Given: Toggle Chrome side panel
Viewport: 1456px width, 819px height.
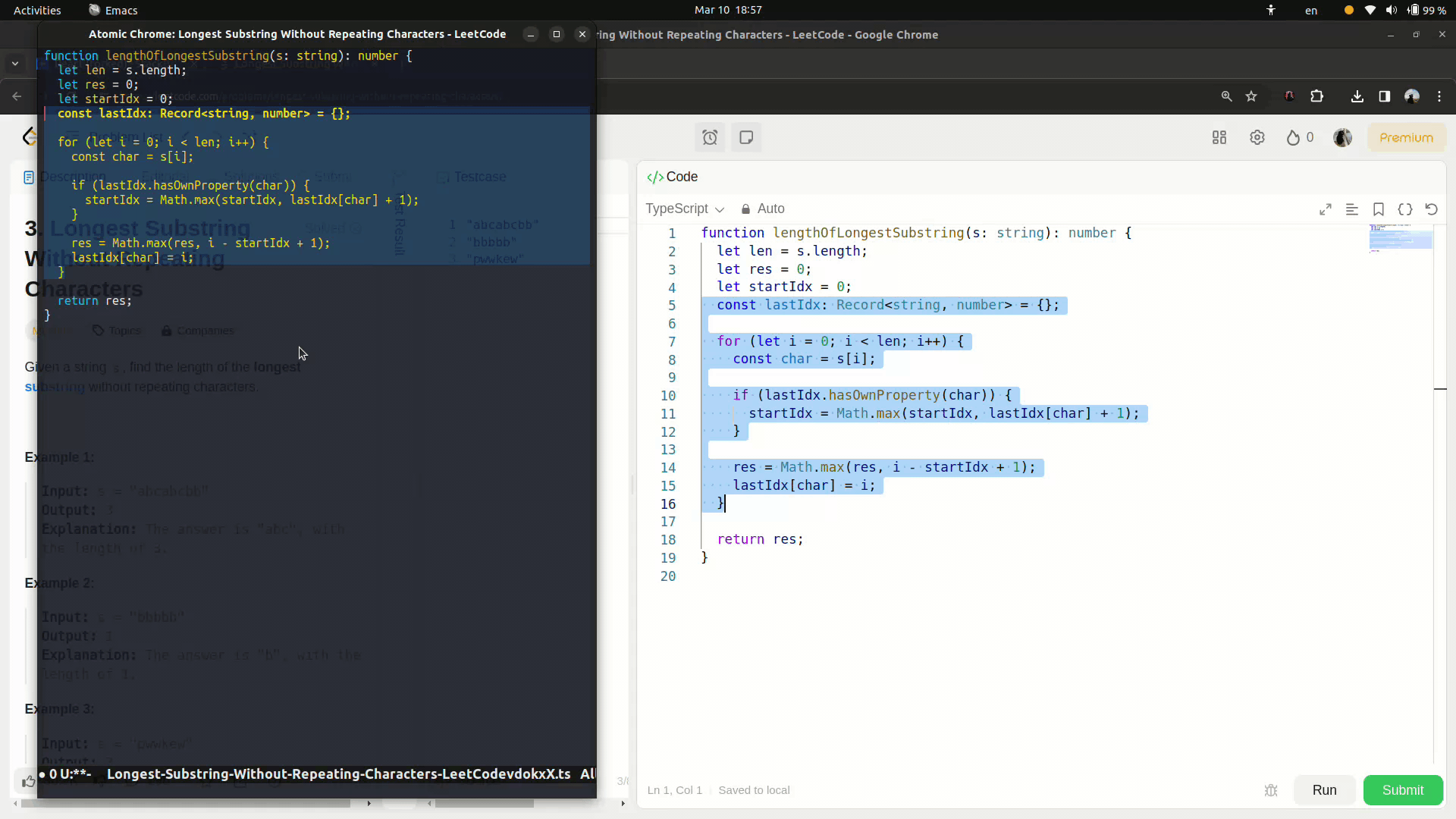Looking at the screenshot, I should click(1385, 96).
